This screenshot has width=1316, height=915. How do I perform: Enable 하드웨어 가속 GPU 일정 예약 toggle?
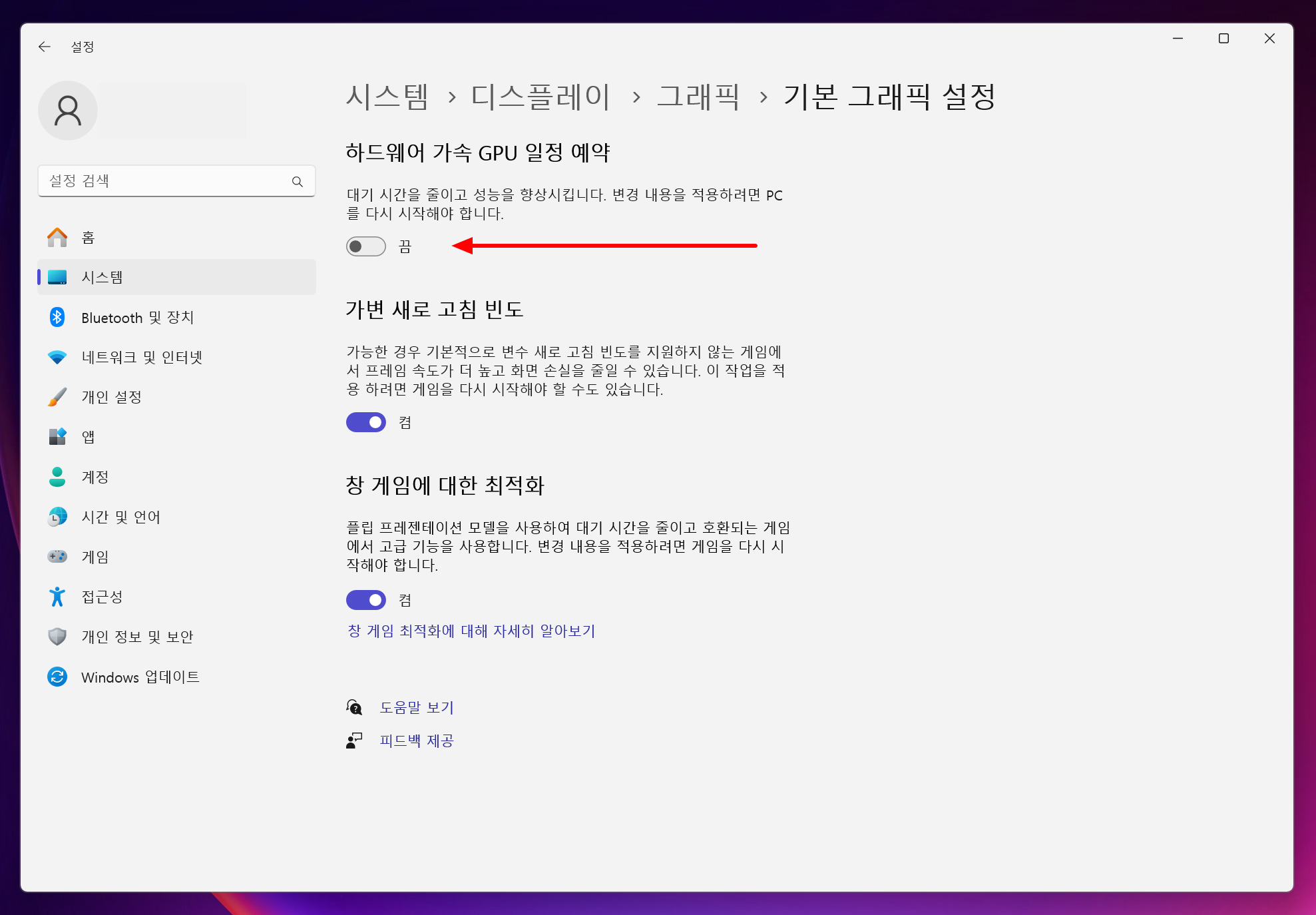point(366,246)
